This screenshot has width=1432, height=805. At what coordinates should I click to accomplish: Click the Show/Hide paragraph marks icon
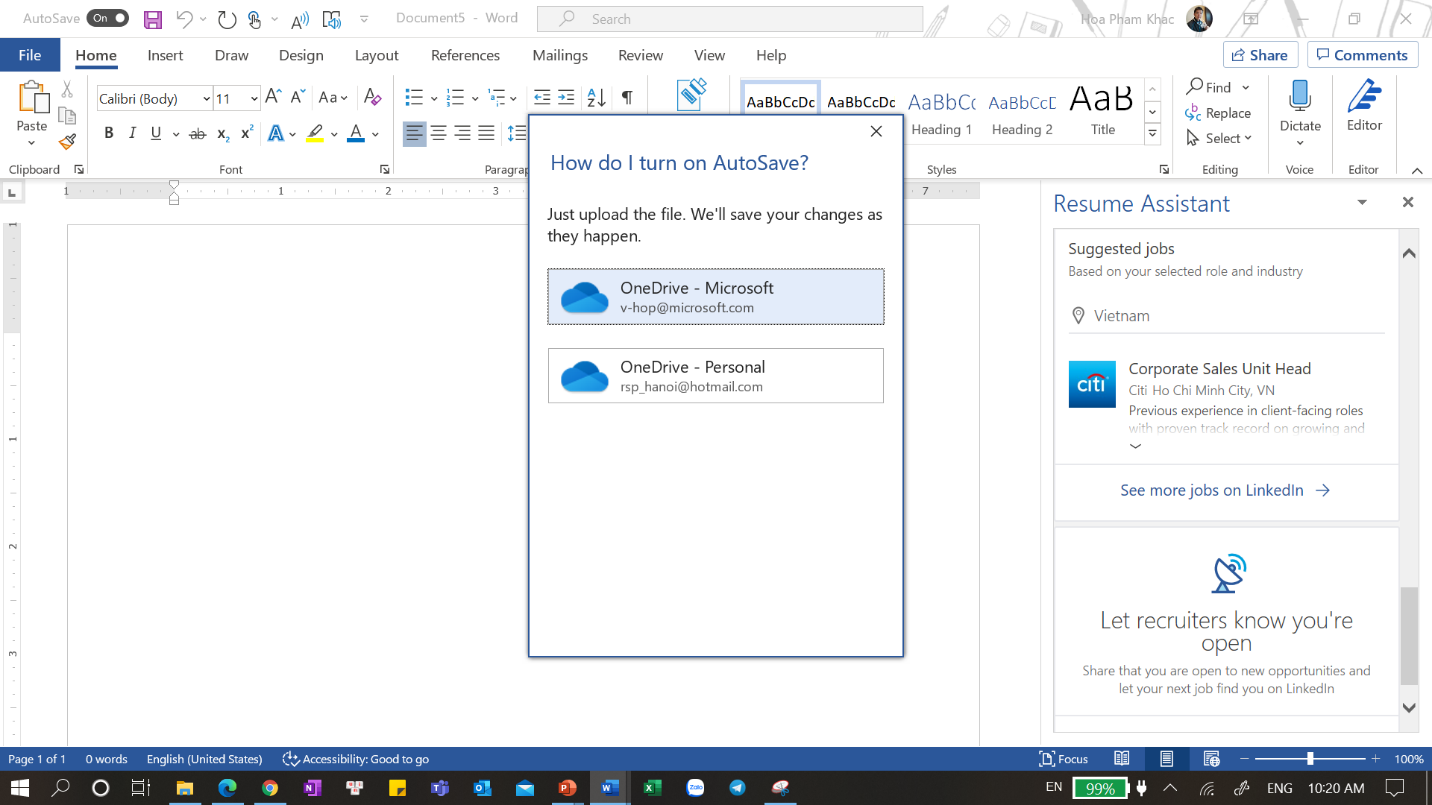coord(627,98)
